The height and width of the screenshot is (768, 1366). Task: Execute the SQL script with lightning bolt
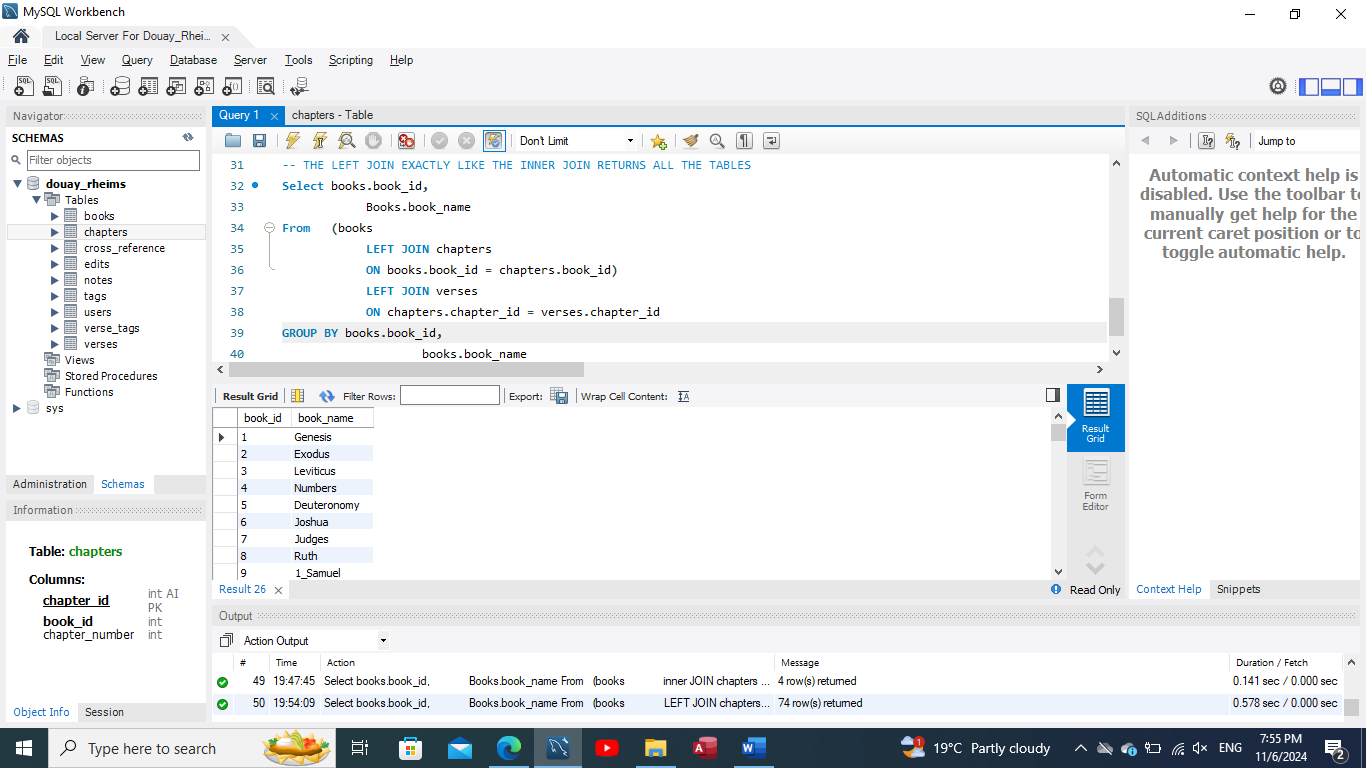(292, 141)
